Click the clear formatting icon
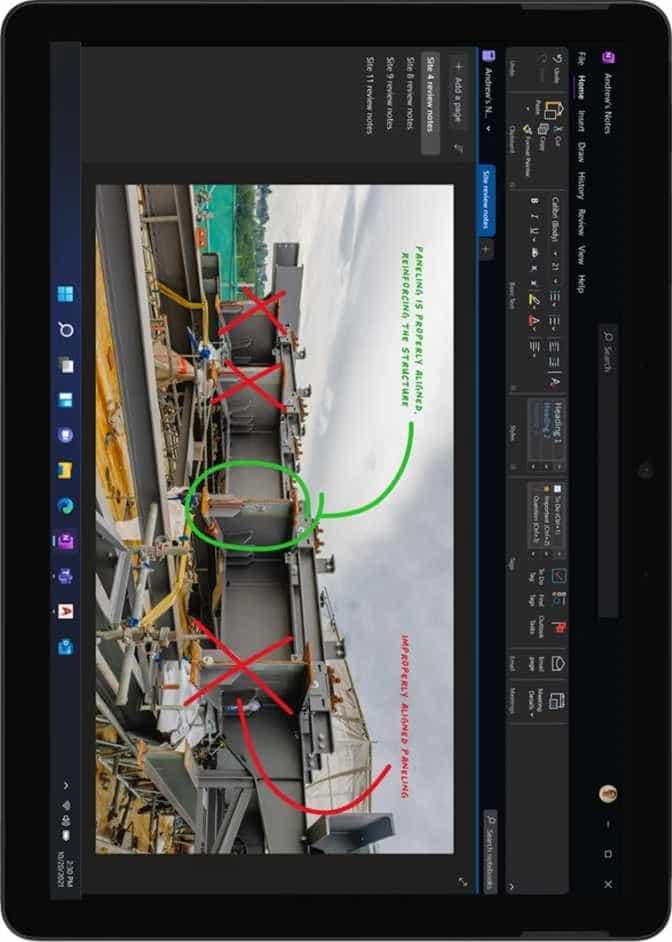This screenshot has width=672, height=942. coord(555,381)
